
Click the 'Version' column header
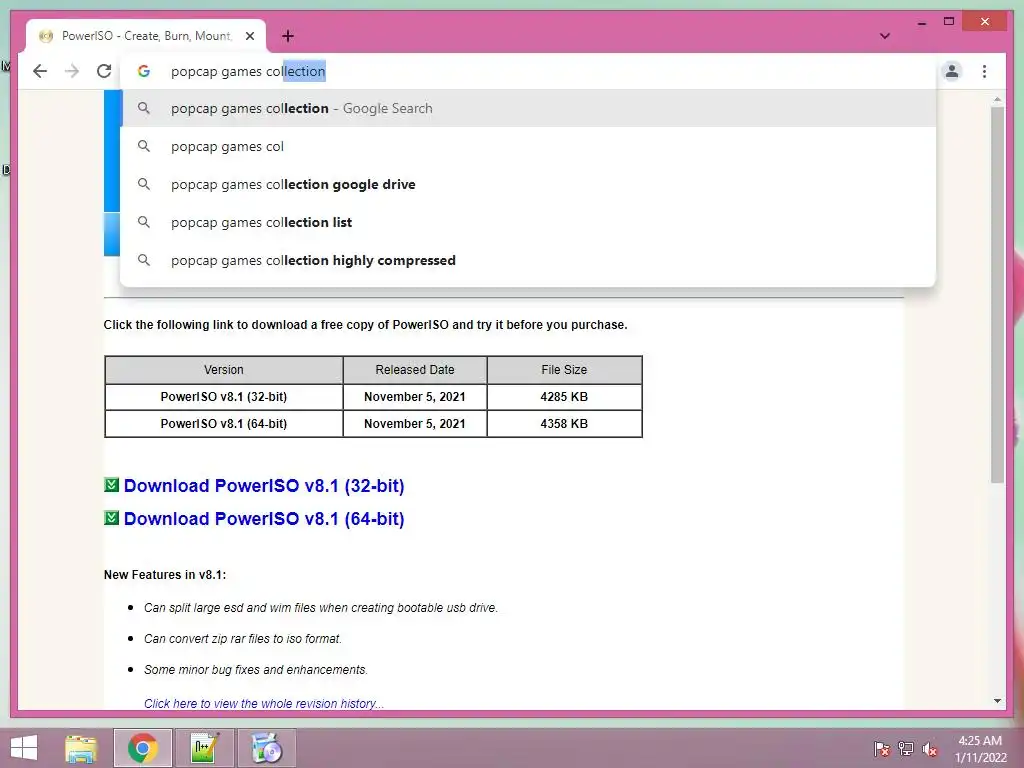click(x=224, y=370)
